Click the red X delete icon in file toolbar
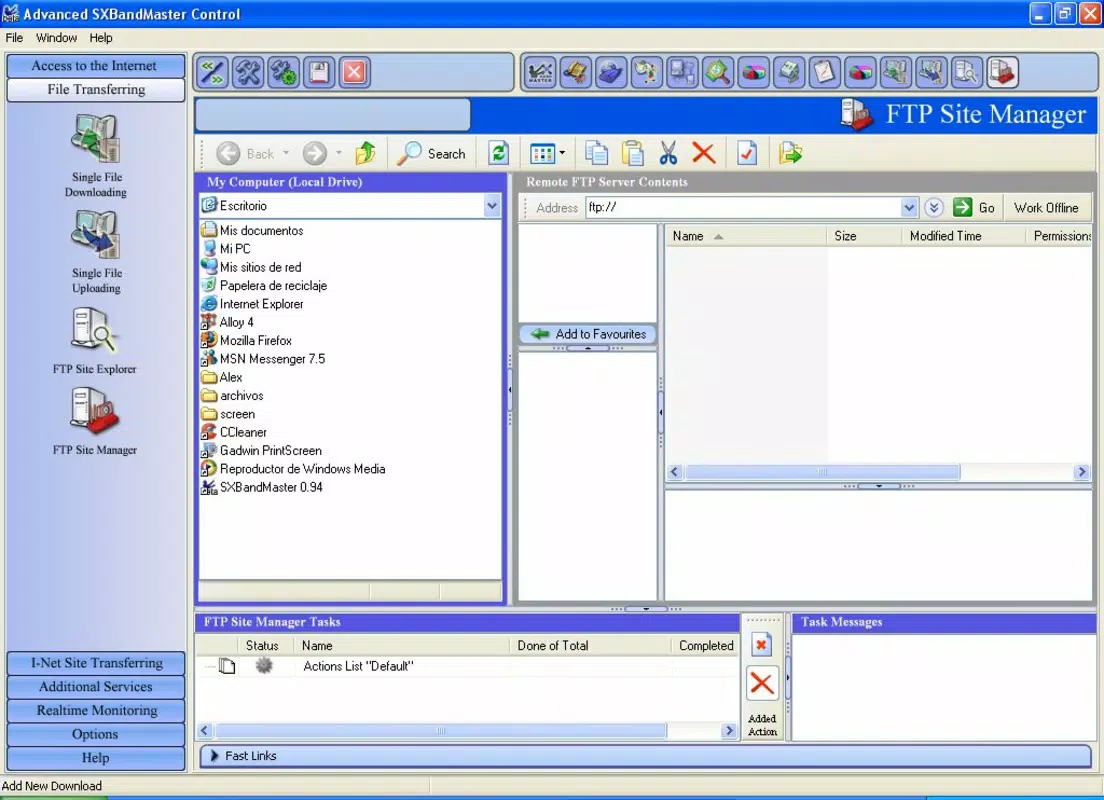 (703, 153)
